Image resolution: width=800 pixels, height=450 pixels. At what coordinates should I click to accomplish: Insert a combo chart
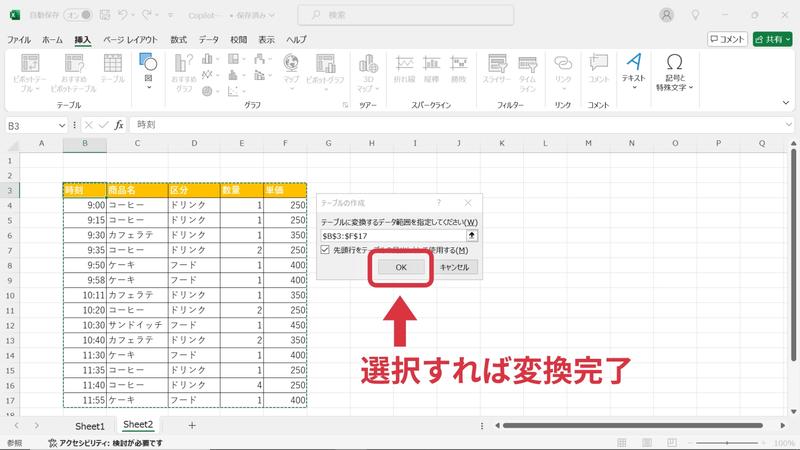pyautogui.click(x=262, y=75)
